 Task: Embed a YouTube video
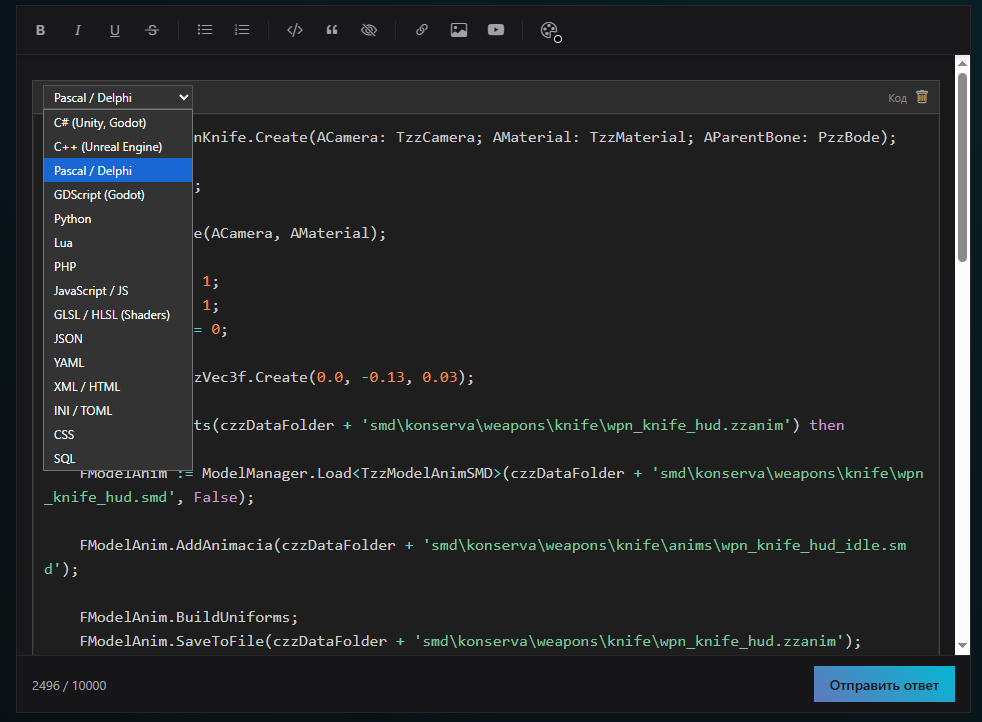click(x=496, y=30)
